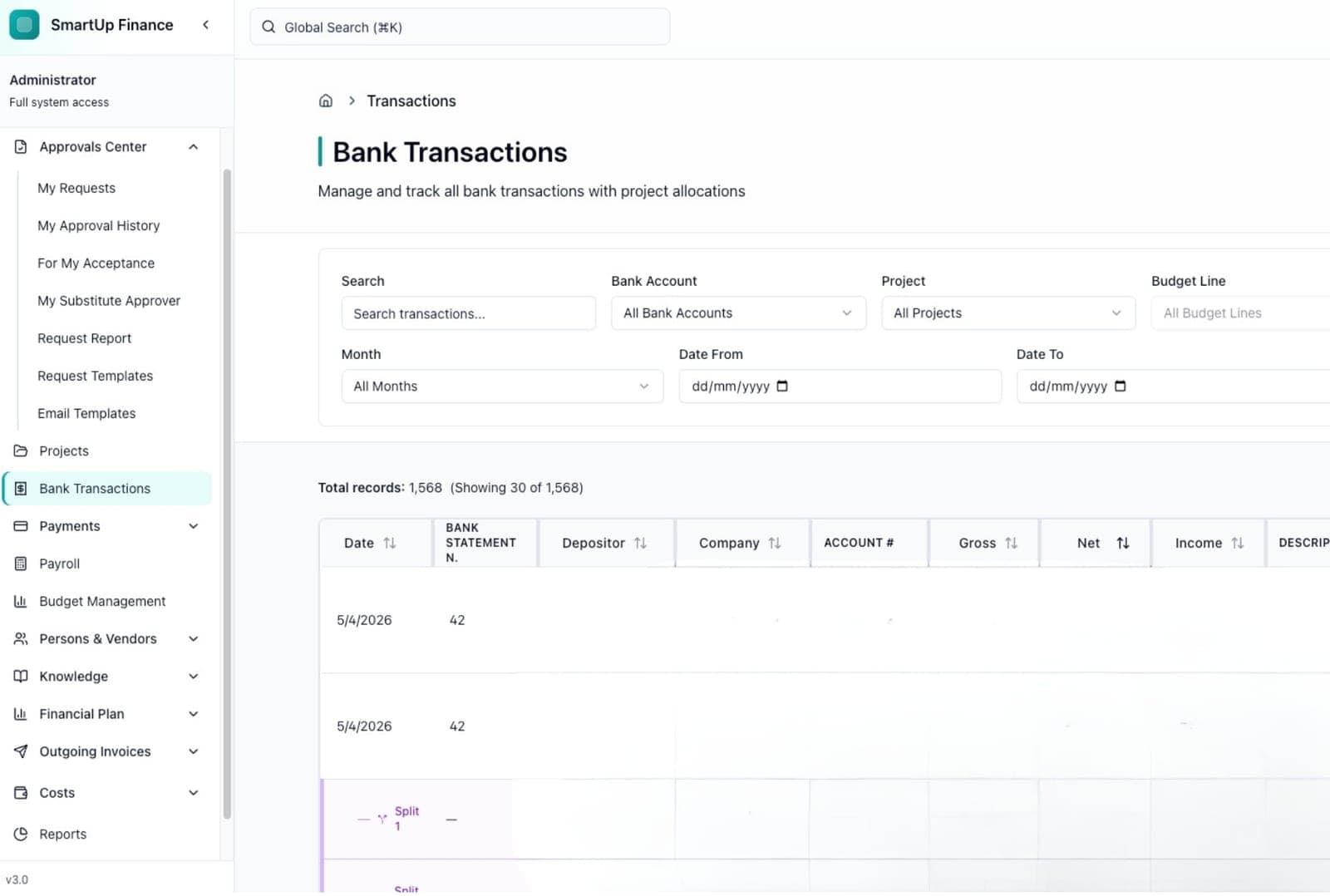Open the All Bank Accounts dropdown

[x=738, y=313]
